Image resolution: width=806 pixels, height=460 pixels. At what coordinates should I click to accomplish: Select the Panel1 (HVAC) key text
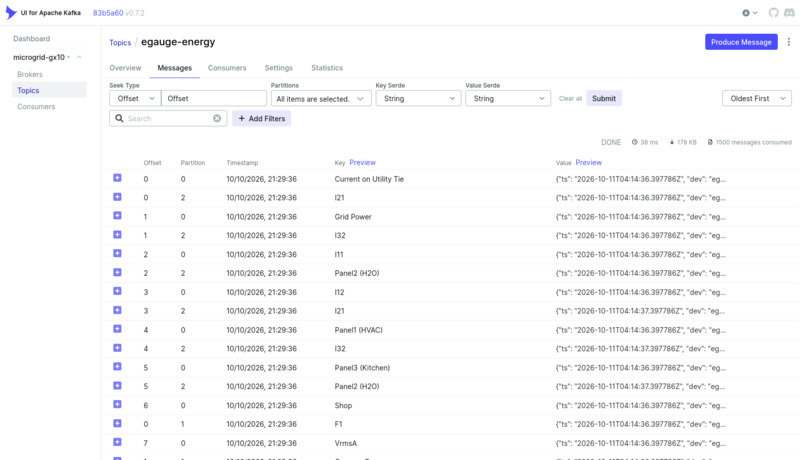(x=358, y=330)
